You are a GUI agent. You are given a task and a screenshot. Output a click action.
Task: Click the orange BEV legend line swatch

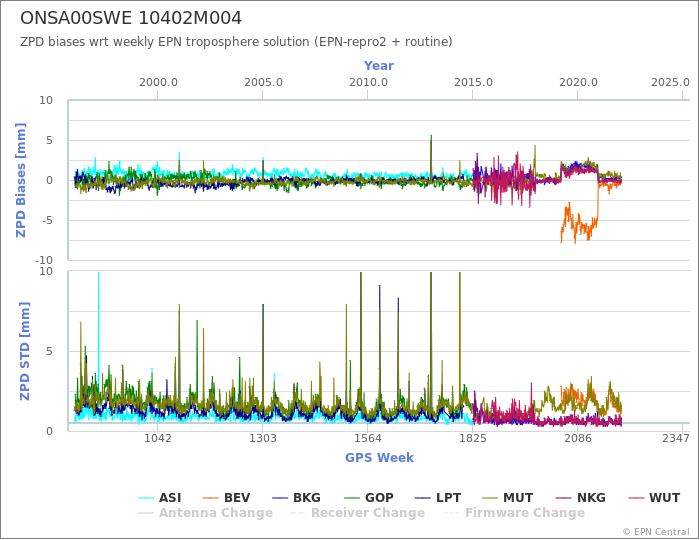coord(210,498)
